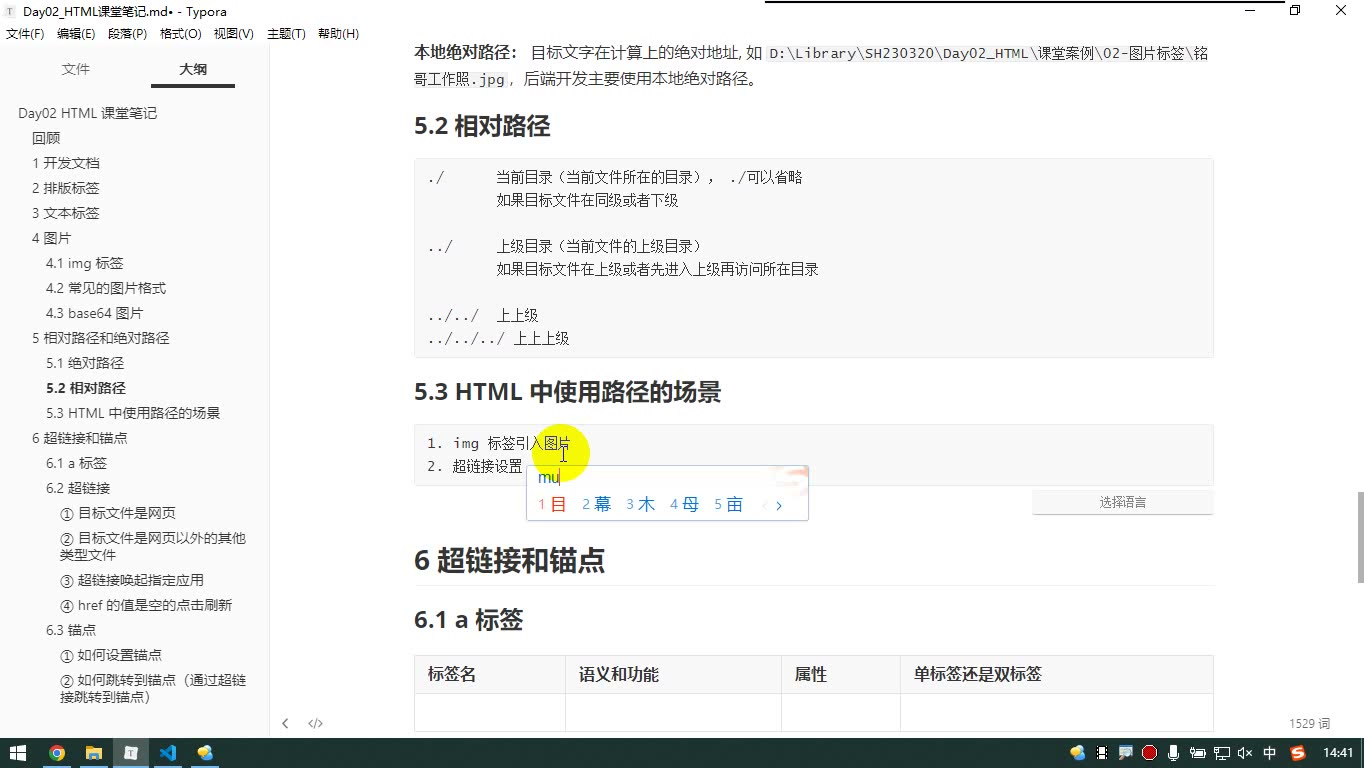The width and height of the screenshot is (1364, 768).
Task: Open the 段落(P) menu
Action: (127, 34)
